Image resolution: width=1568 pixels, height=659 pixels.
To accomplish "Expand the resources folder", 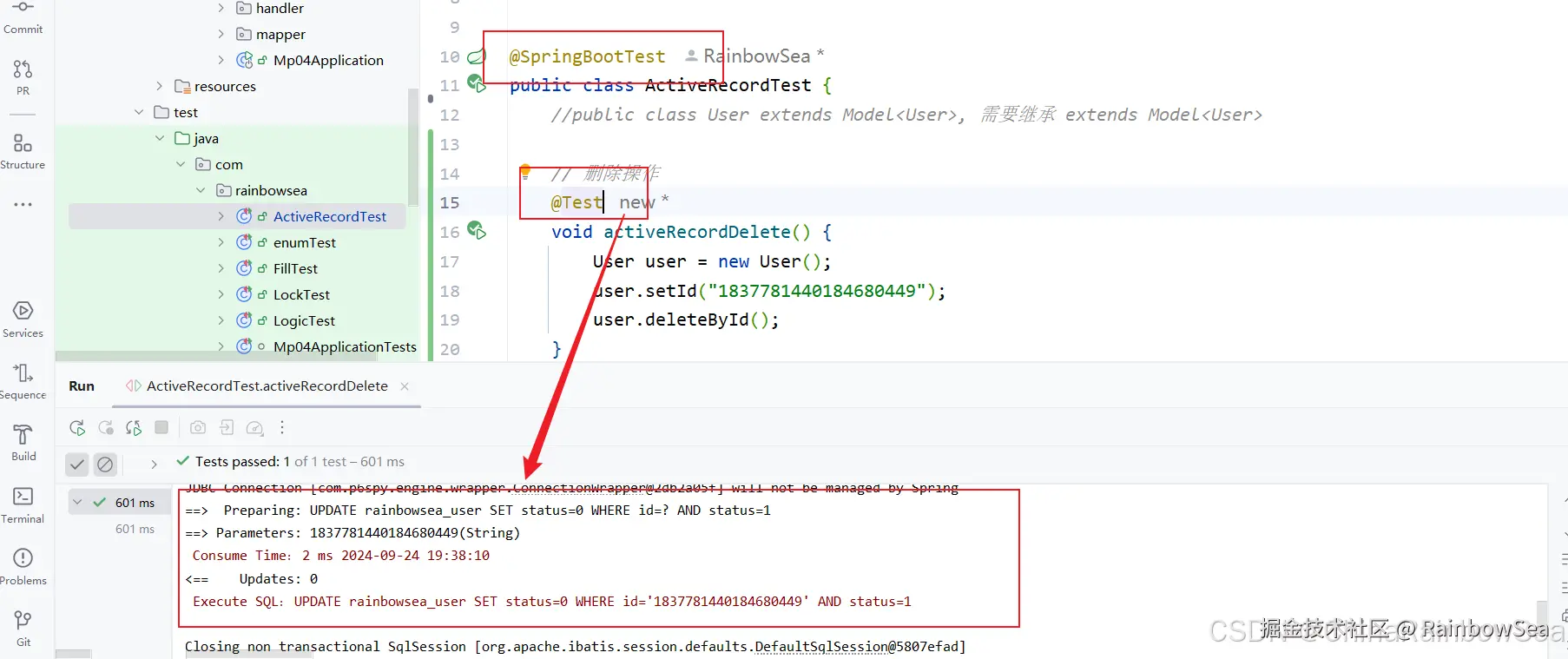I will [x=159, y=86].
